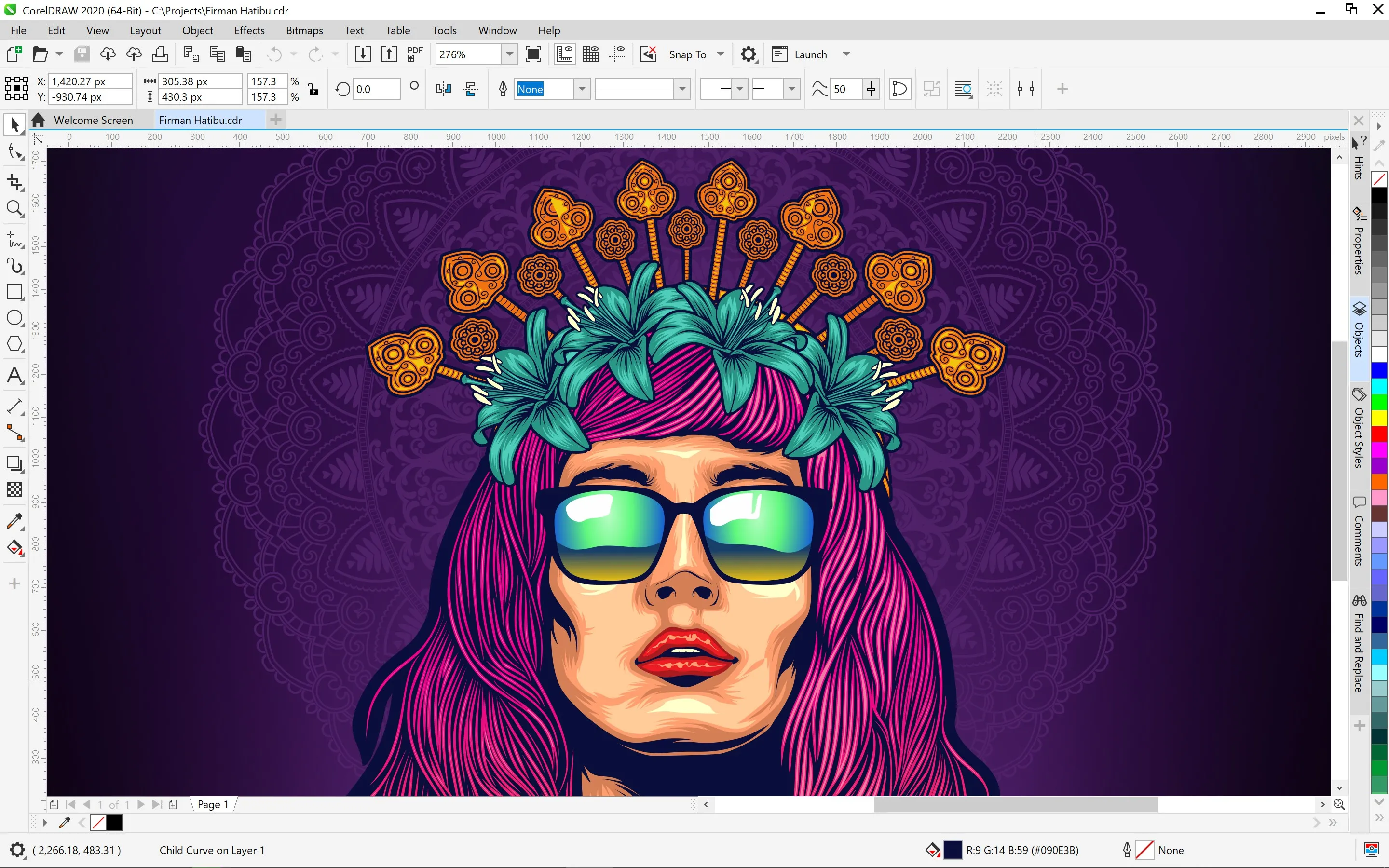
Task: Select the Zoom tool
Action: [x=14, y=208]
